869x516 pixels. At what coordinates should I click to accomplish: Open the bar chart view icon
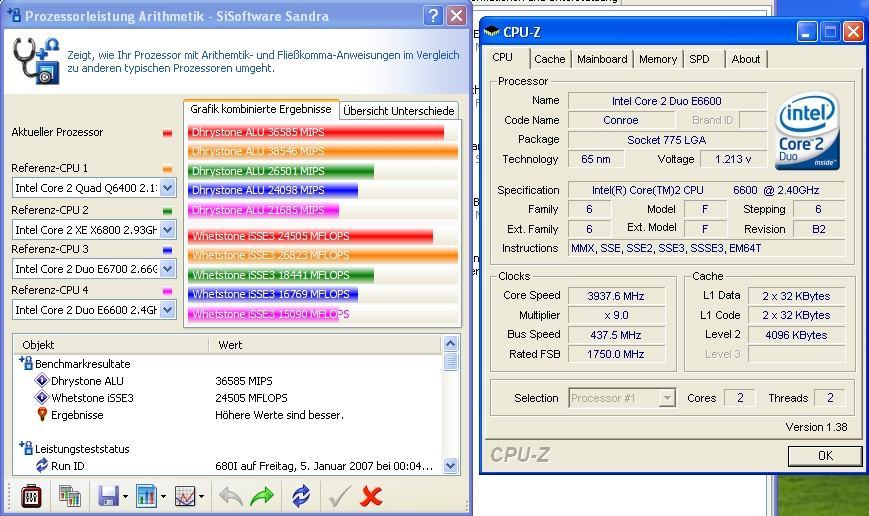pos(146,496)
